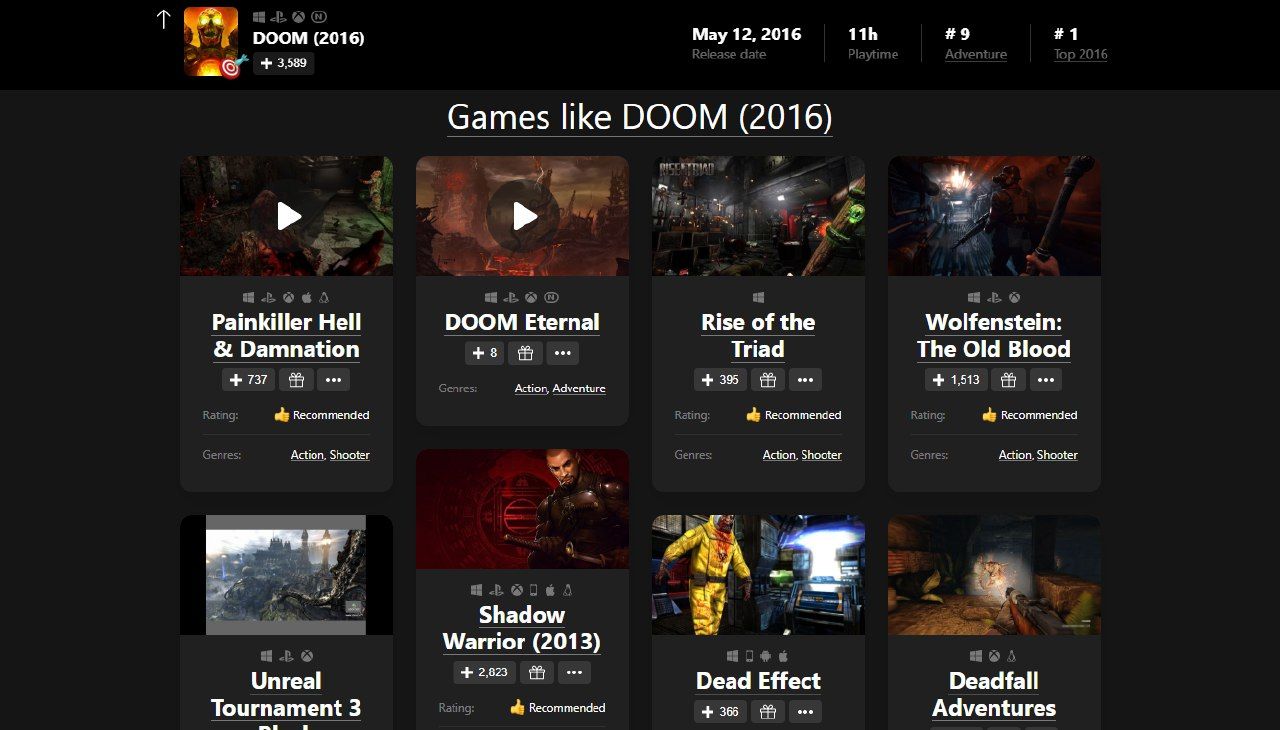Open the more options menu for Painkiller

tap(334, 380)
